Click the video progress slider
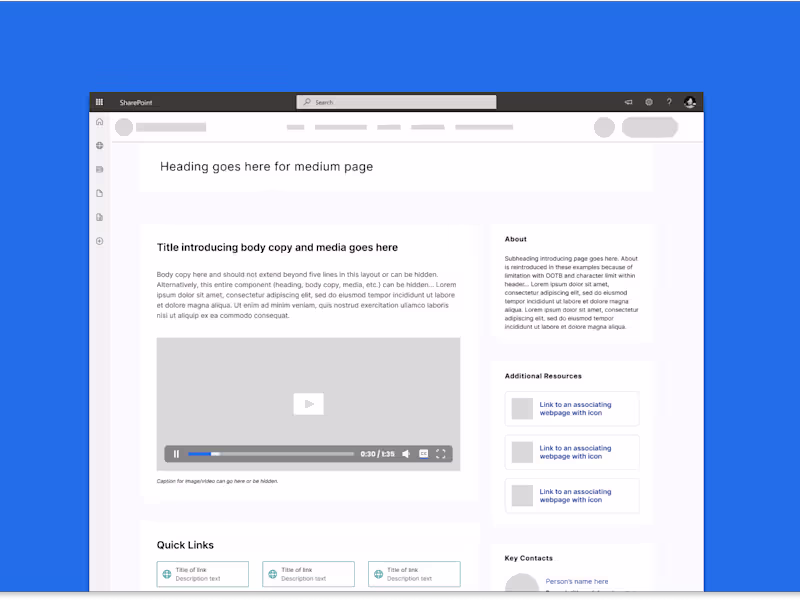The height and width of the screenshot is (600, 800). 271,454
